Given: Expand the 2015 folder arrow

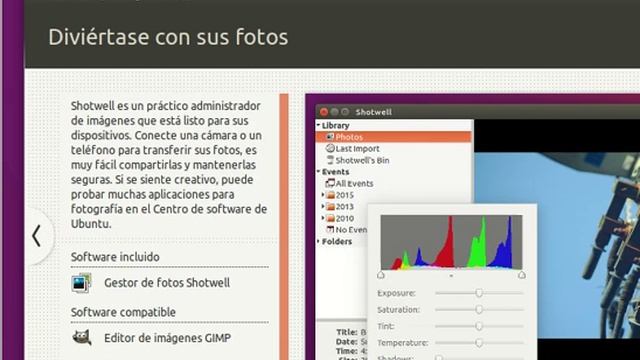Looking at the screenshot, I should [x=323, y=195].
